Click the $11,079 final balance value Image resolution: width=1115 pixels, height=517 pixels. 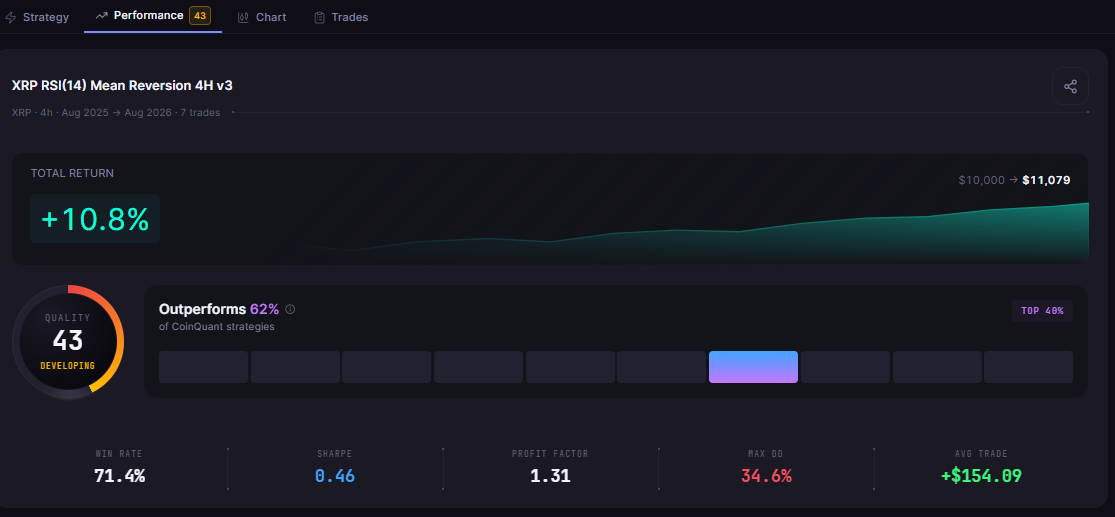(1046, 181)
